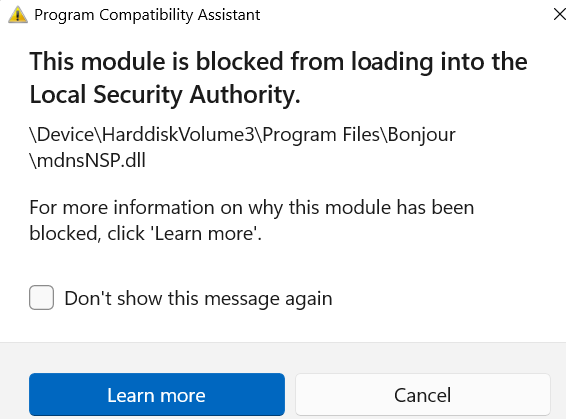Viewport: 566px width, 419px height.
Task: Dismiss the dialog with Cancel
Action: coord(423,394)
